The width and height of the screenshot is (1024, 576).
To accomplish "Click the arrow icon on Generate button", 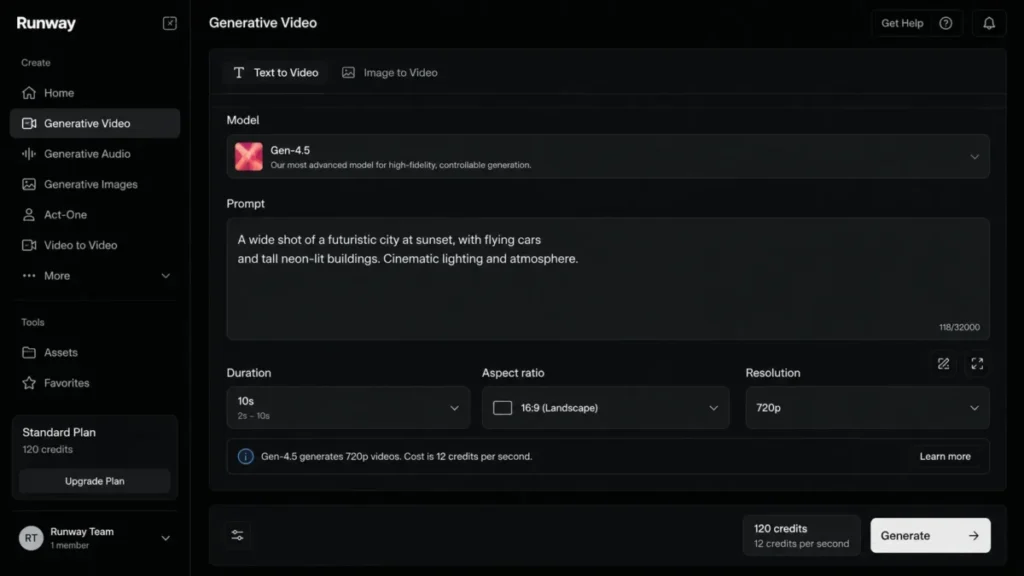I will [x=974, y=536].
